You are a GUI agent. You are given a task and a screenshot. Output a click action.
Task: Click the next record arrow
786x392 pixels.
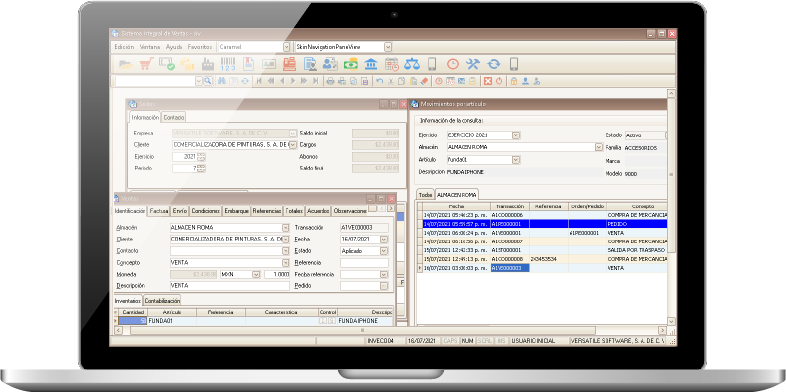coord(293,81)
